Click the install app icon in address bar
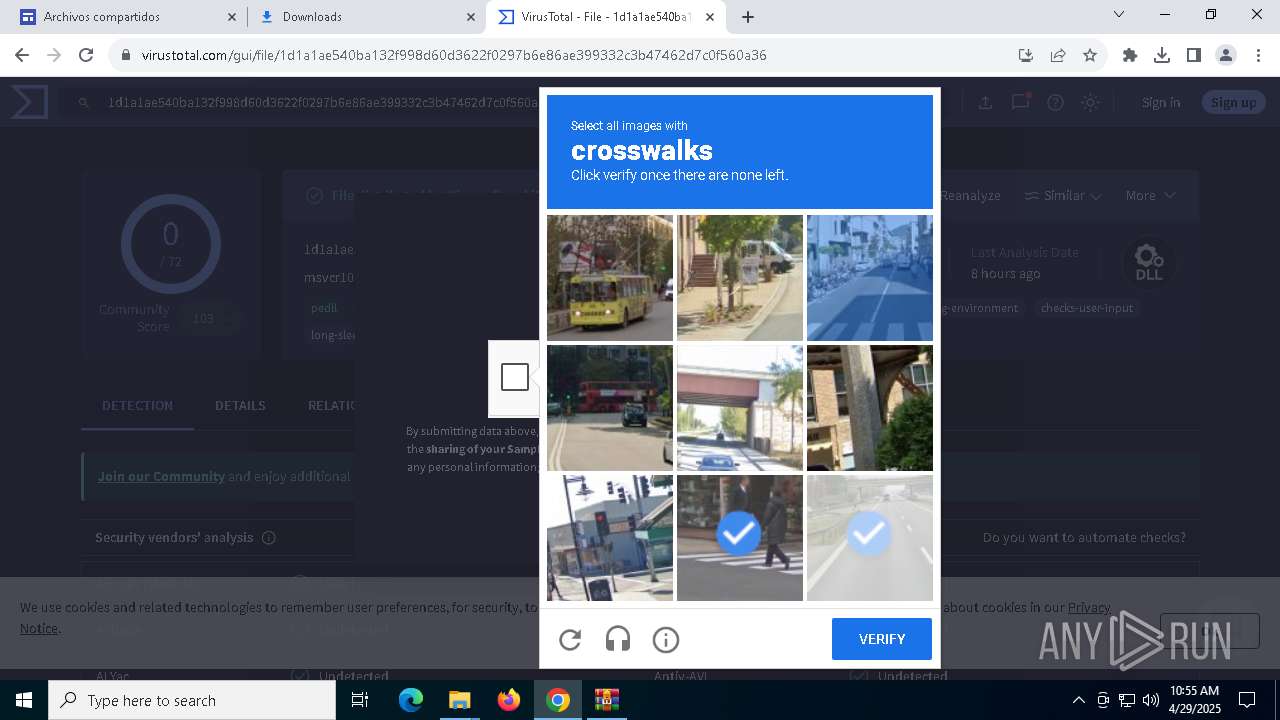Viewport: 1280px width, 720px height. 1026,55
